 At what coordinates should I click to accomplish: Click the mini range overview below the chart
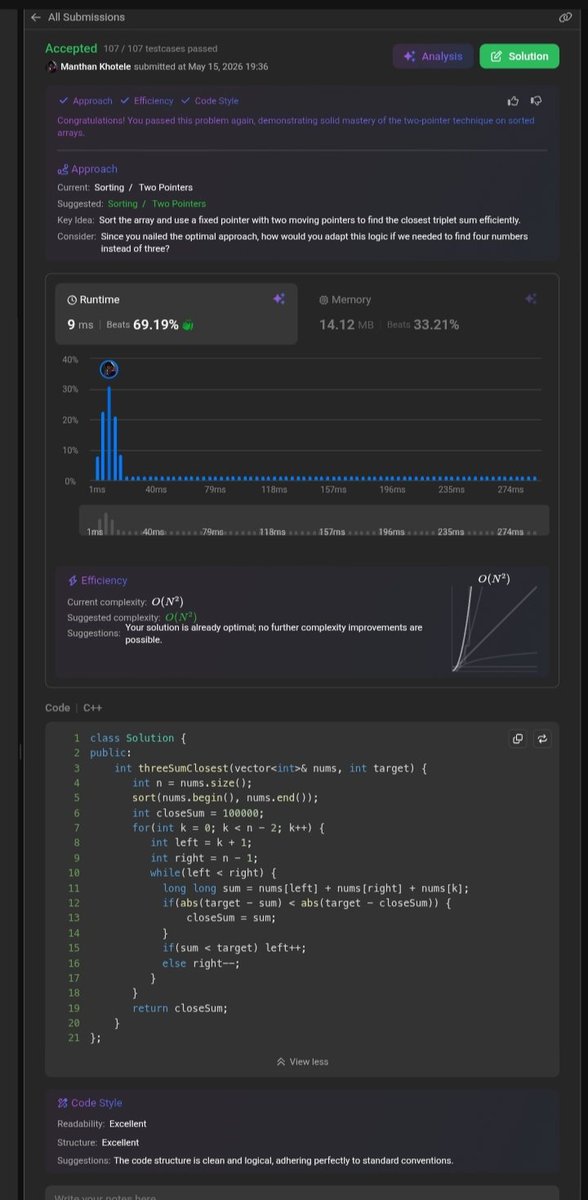314,521
